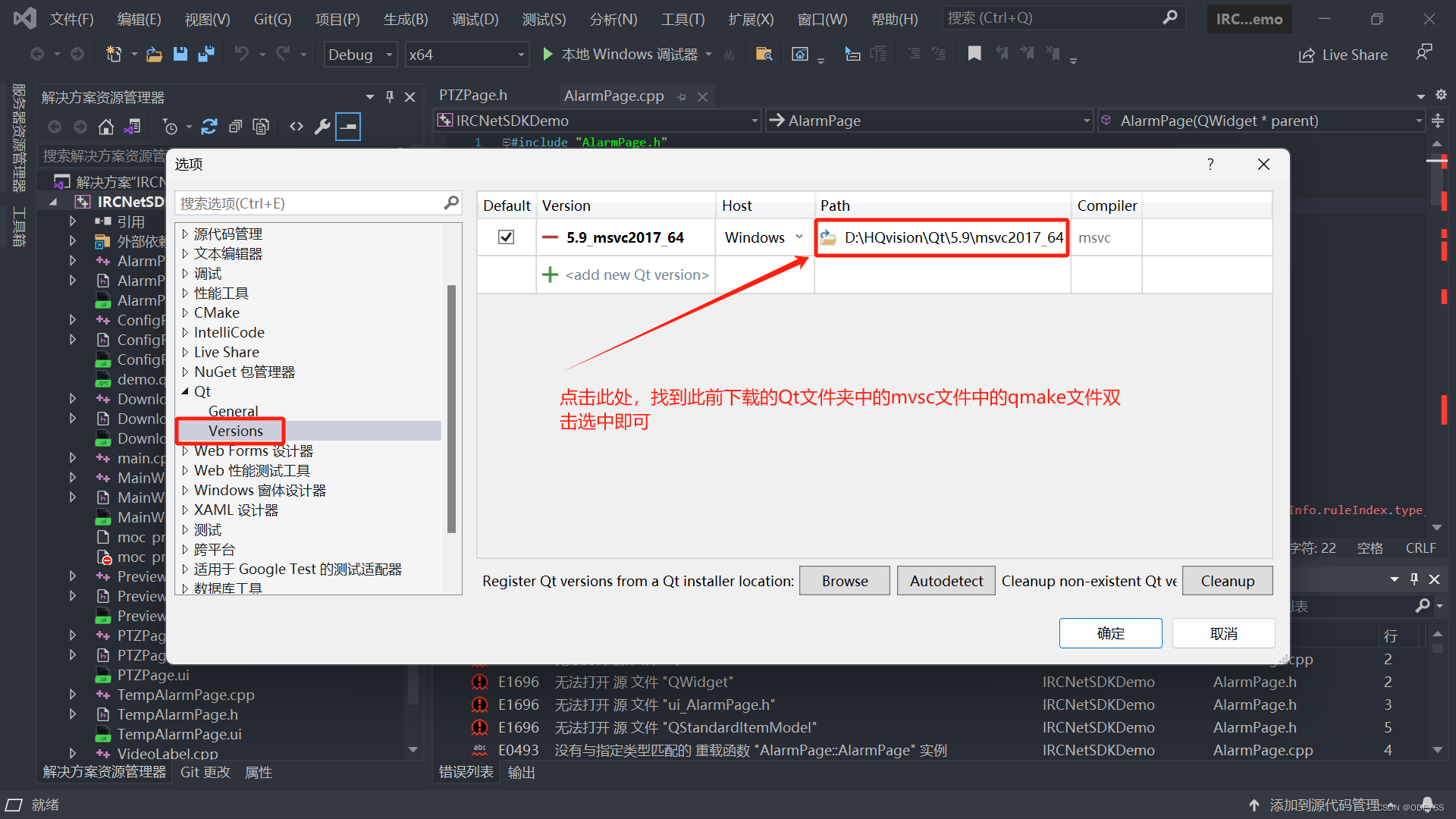Viewport: 1456px width, 819px height.
Task: Click the Open File folder icon
Action: tap(154, 54)
